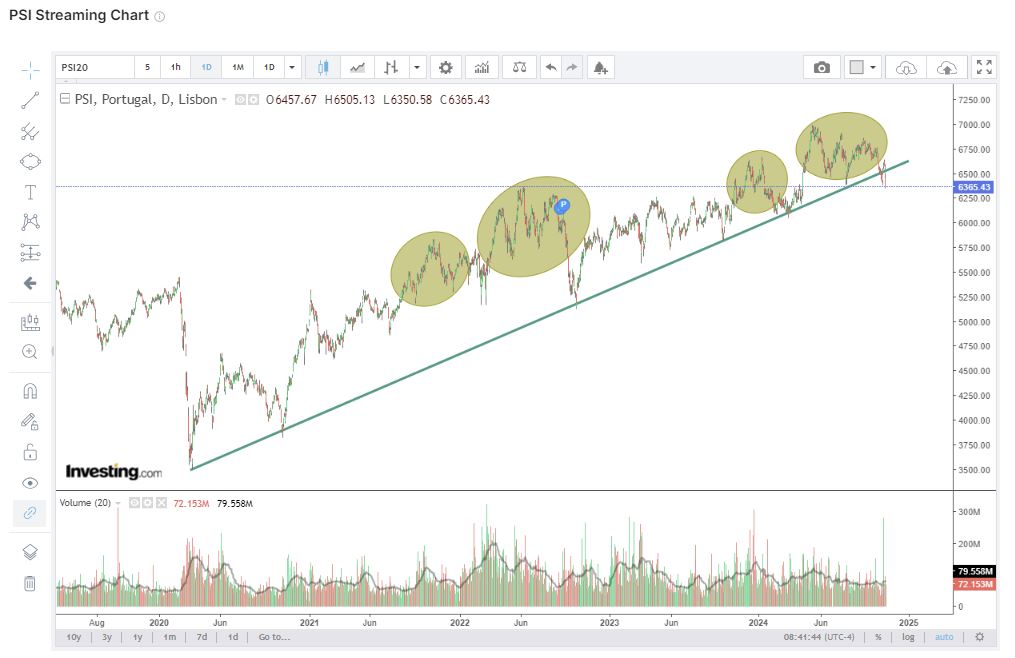1015x658 pixels.
Task: Toggle stay in drawing mode pencil-lock
Action: coord(30,422)
